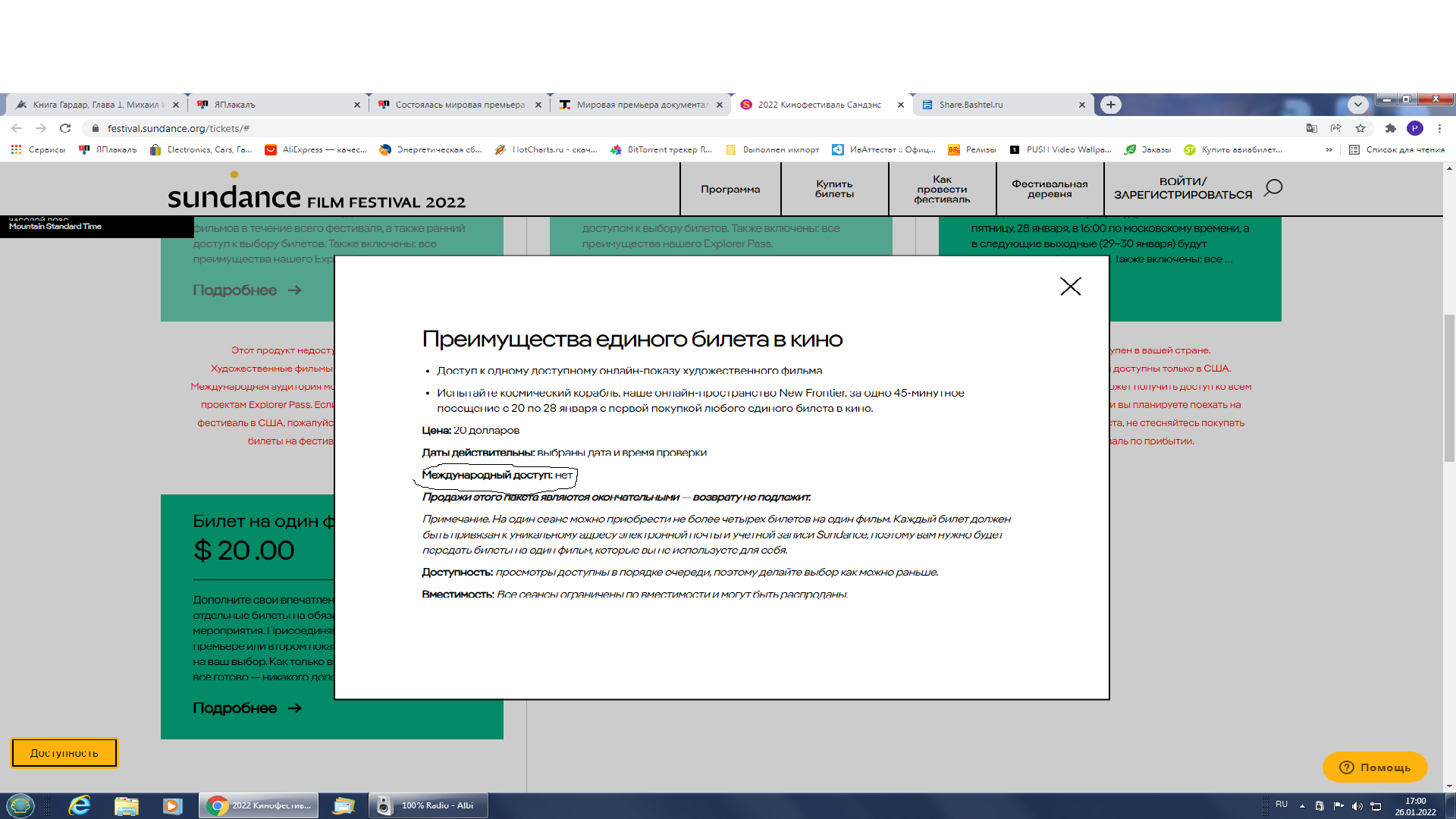Open the AliExpress bookmark
Screen dimensions: 1456x819
pyautogui.click(x=315, y=150)
